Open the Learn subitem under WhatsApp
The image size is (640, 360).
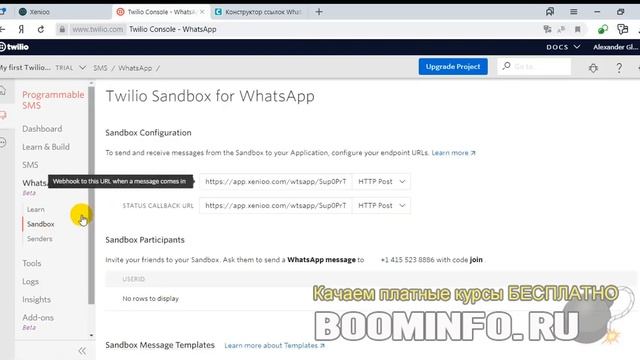[36, 209]
